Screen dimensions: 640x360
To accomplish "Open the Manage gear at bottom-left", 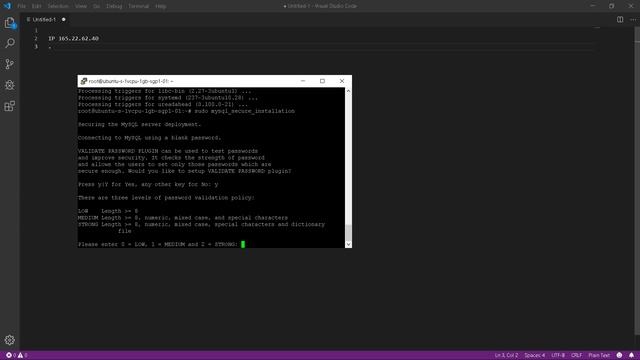I will tap(10, 340).
